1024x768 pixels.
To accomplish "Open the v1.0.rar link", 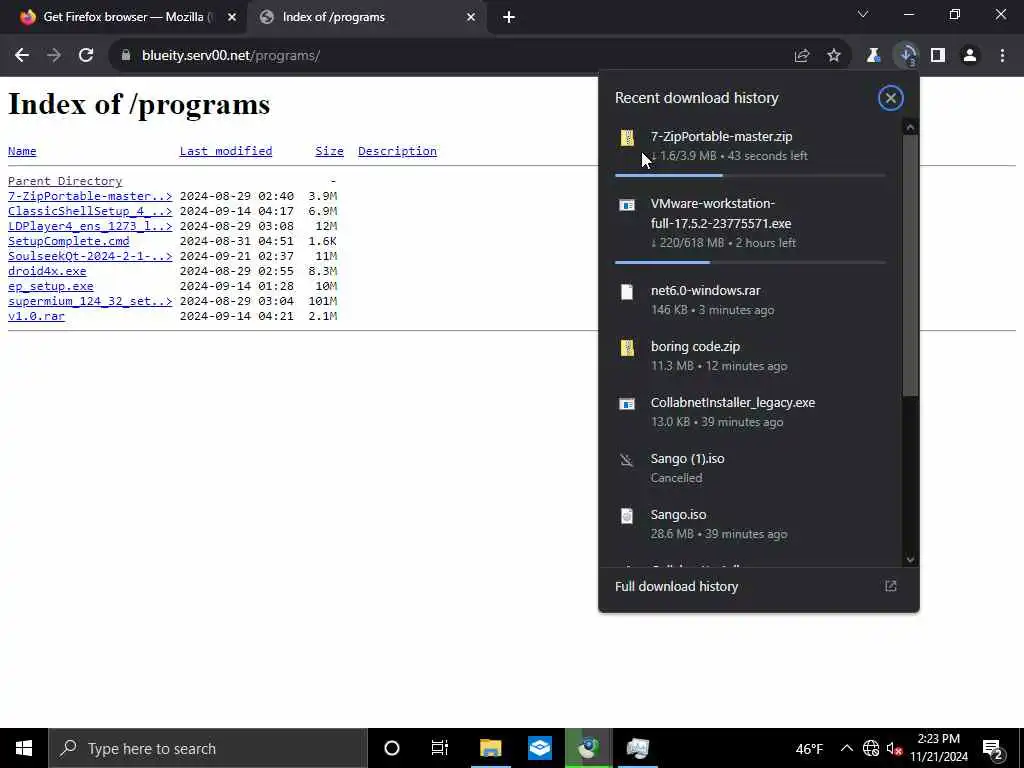I will (x=36, y=316).
